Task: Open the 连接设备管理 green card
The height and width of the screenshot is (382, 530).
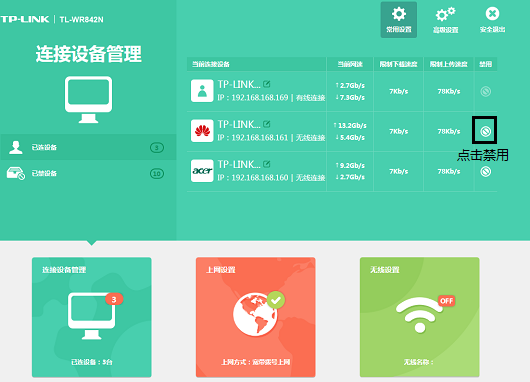Action: [x=92, y=317]
